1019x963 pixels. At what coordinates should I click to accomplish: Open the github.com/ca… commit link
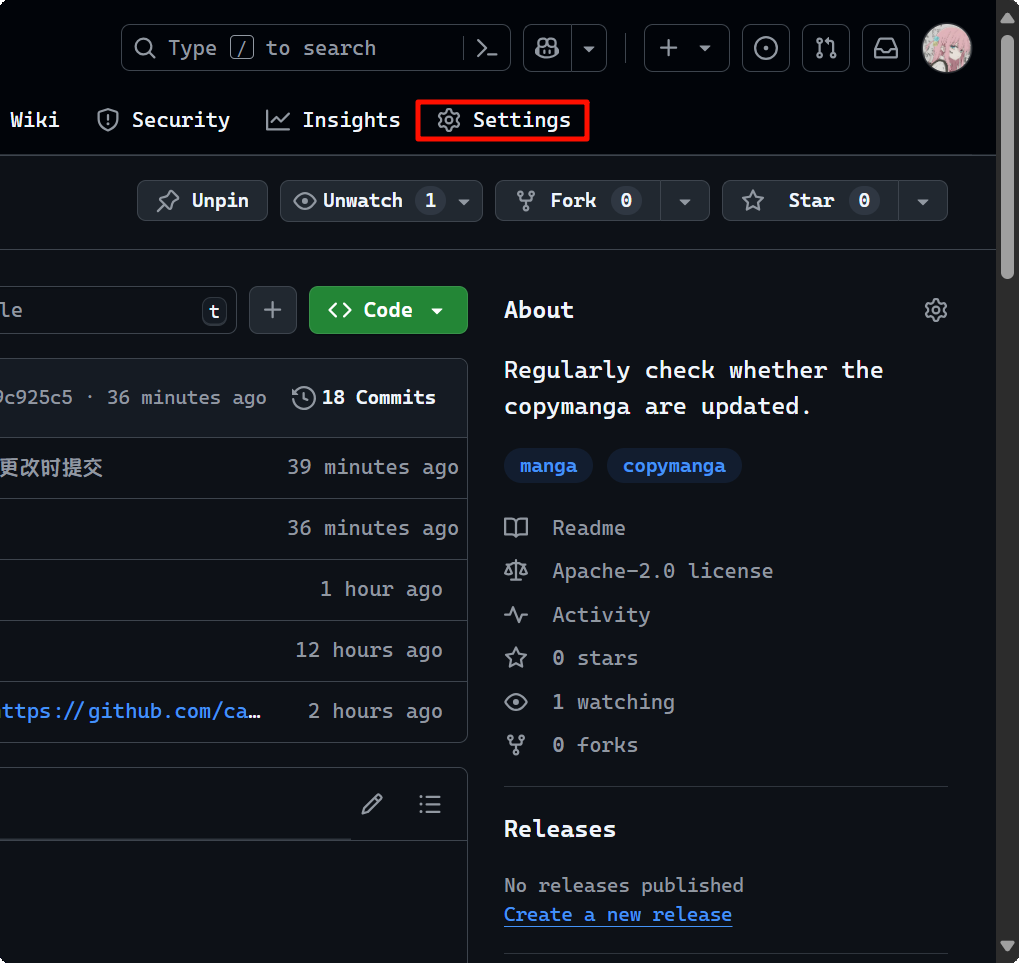coord(130,712)
